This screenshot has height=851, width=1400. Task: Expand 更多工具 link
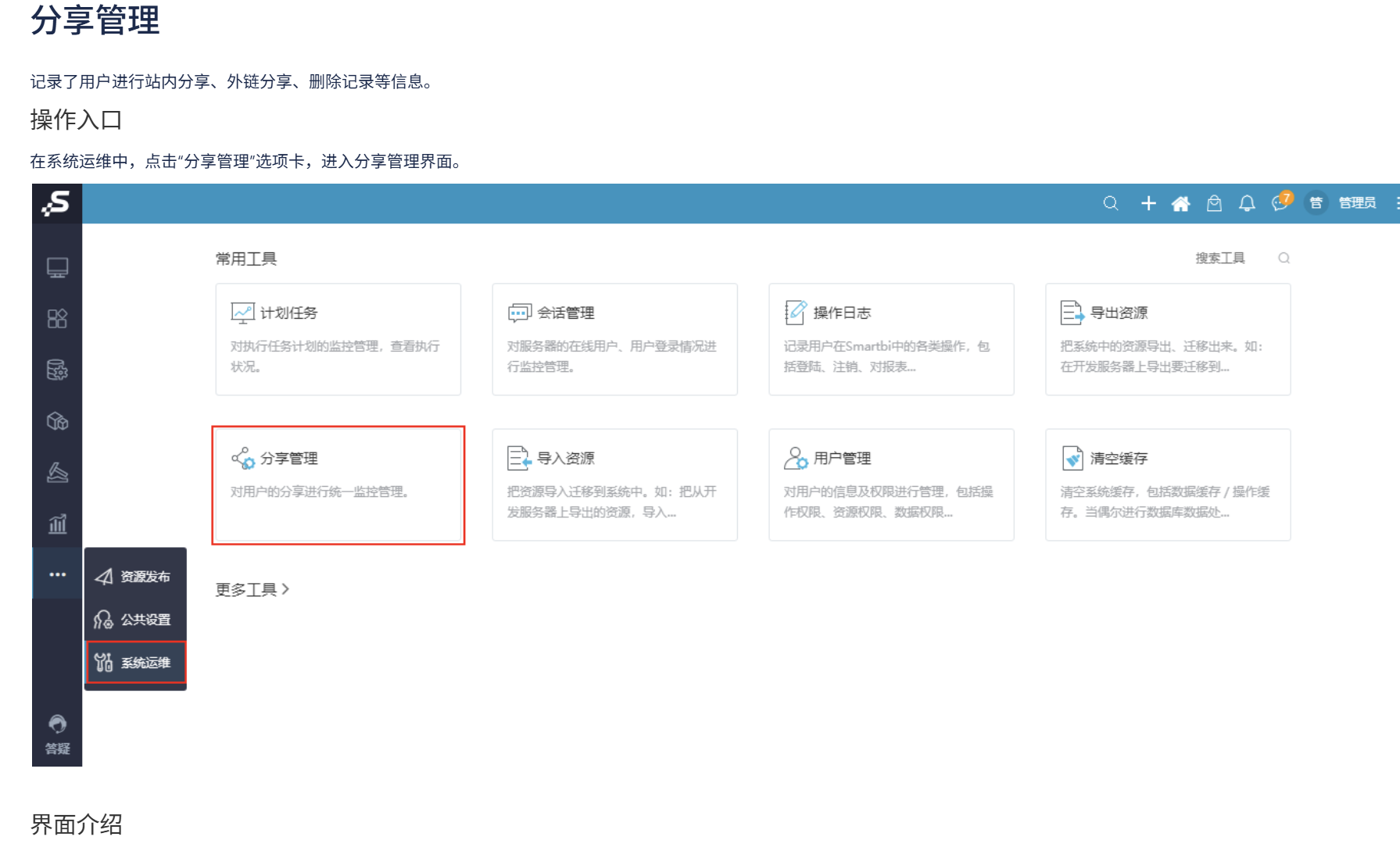tap(252, 589)
